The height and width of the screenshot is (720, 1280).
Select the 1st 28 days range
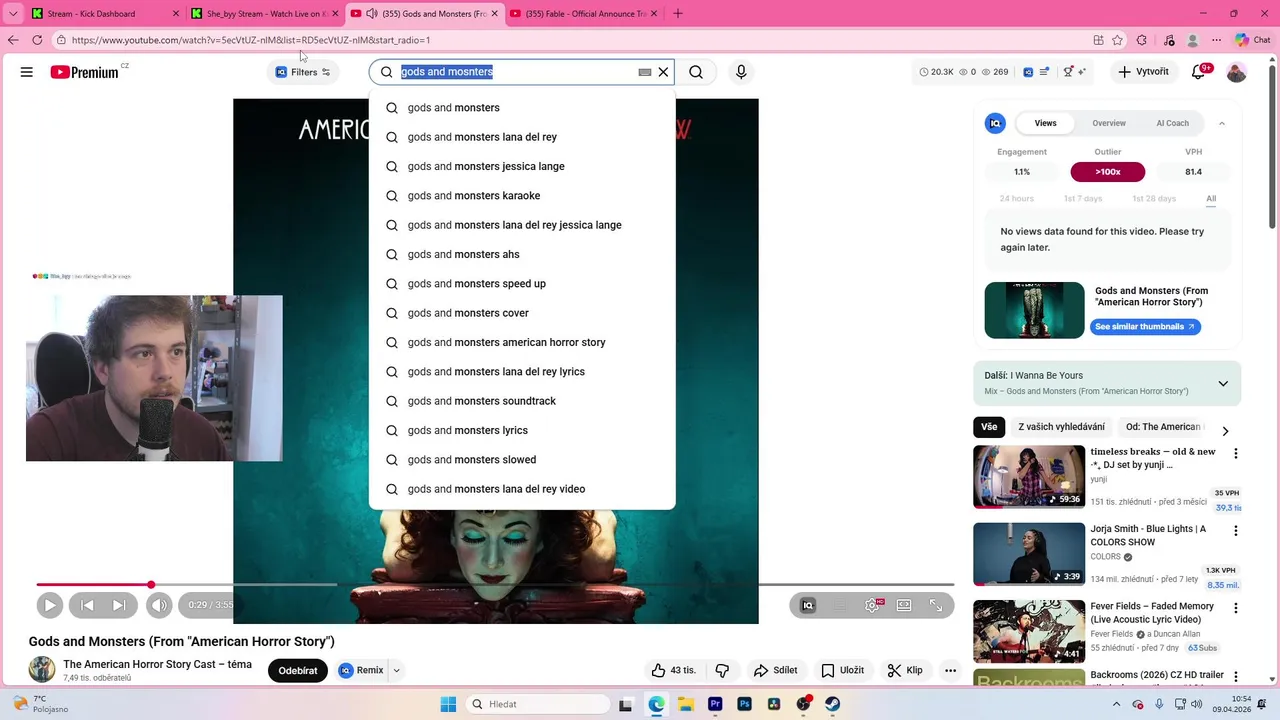1154,199
